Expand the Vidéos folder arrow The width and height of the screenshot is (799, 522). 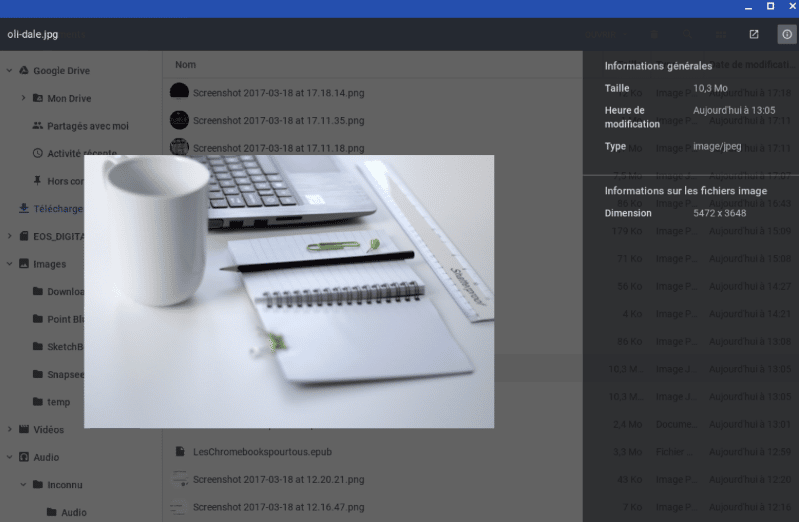pyautogui.click(x=9, y=429)
